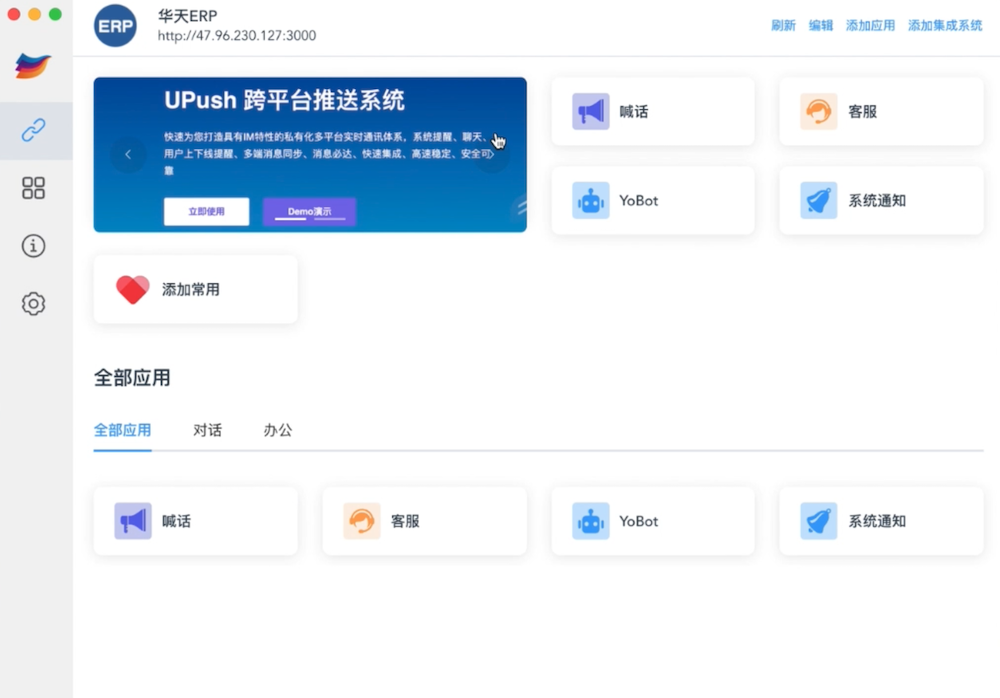
Task: Click the ERP round avatar icon
Action: [x=115, y=26]
